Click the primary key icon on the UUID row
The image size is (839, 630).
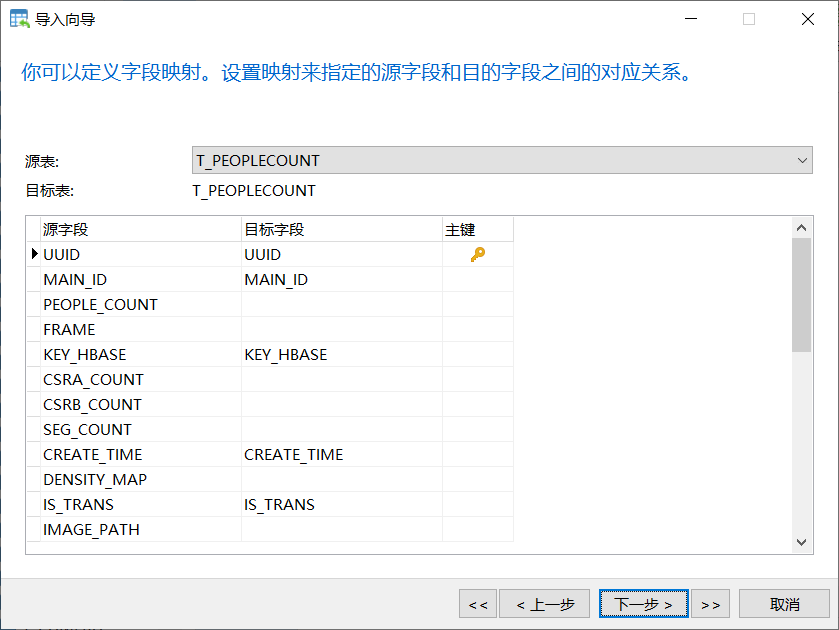click(476, 254)
